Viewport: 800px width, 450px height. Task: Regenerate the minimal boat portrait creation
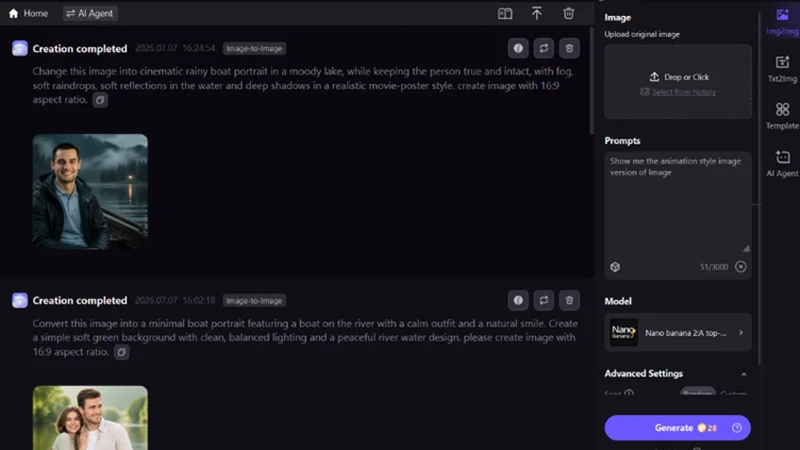[543, 301]
